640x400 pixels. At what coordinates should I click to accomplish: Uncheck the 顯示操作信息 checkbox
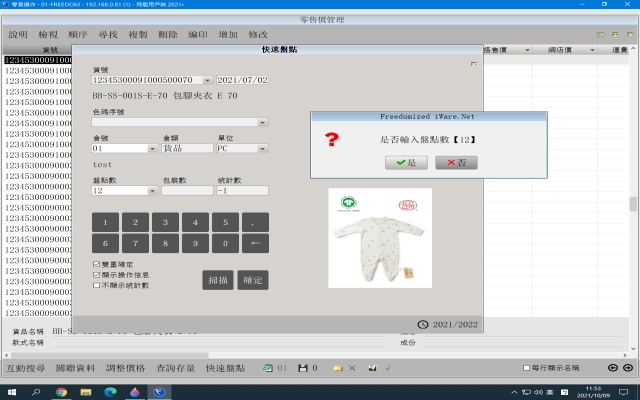pos(96,274)
